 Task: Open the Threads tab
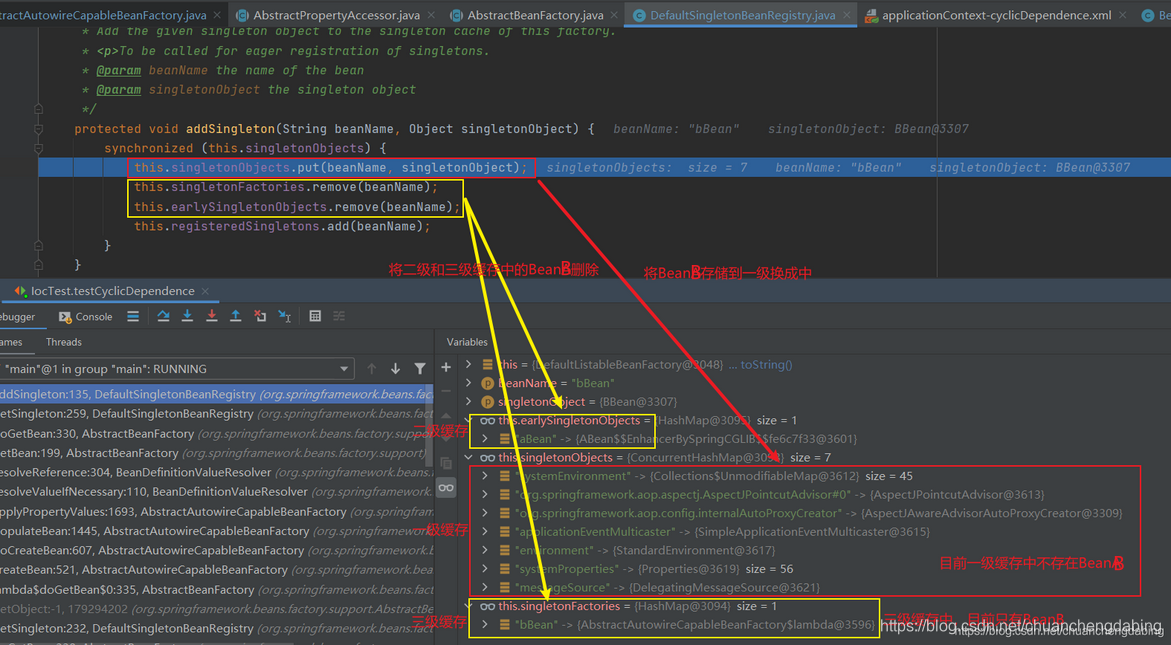[x=63, y=342]
